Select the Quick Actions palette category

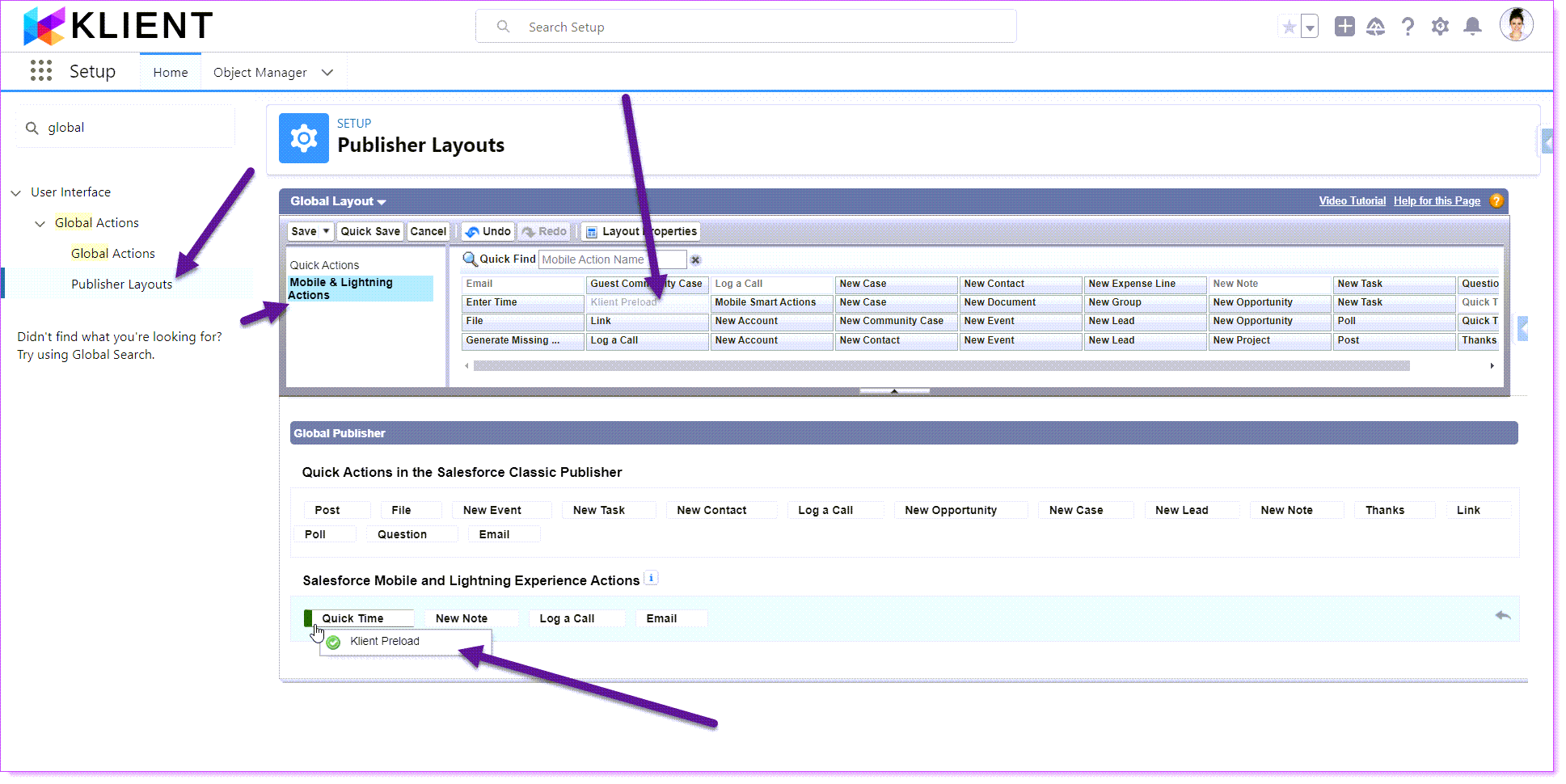(324, 265)
